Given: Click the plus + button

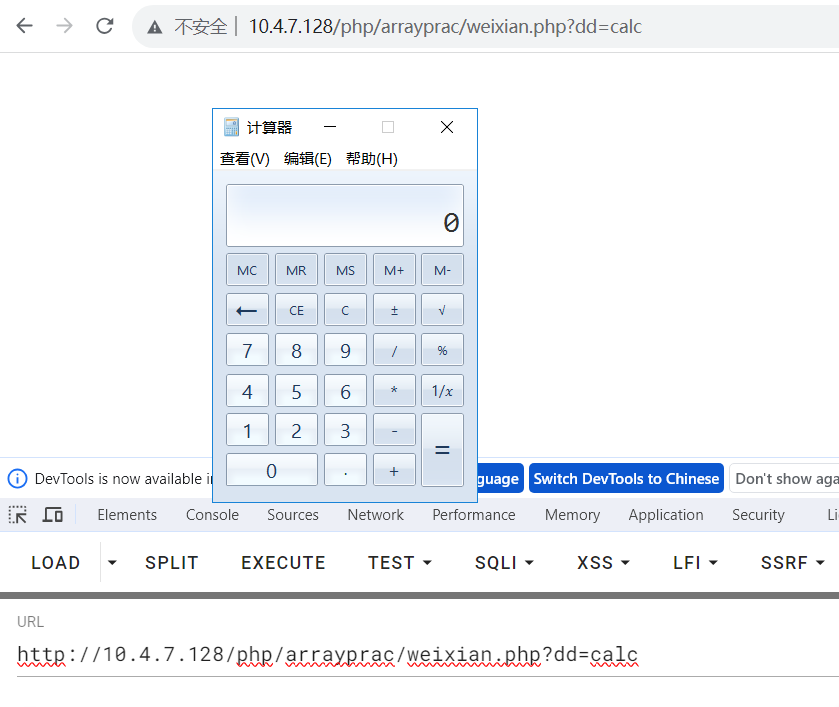Looking at the screenshot, I should (x=394, y=470).
